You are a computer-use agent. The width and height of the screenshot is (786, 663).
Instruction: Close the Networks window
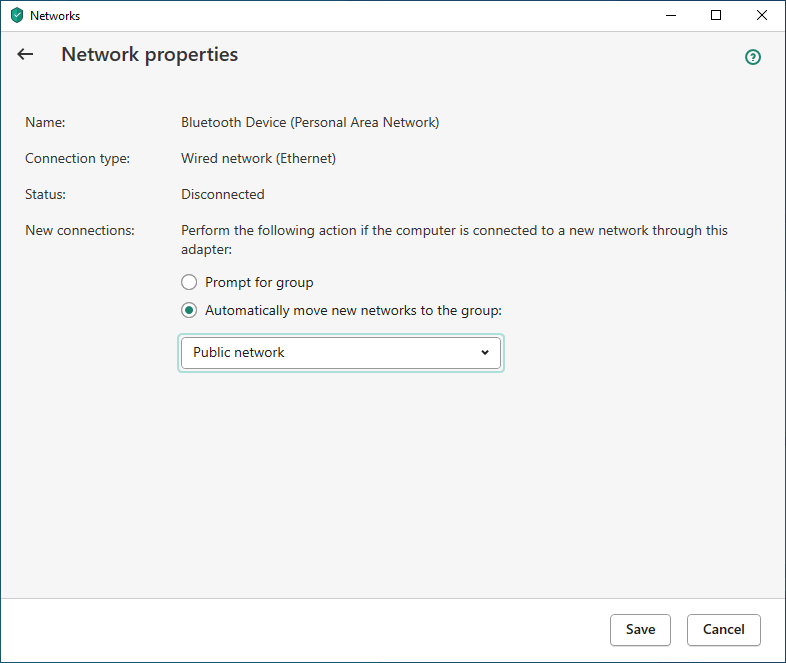pos(762,16)
